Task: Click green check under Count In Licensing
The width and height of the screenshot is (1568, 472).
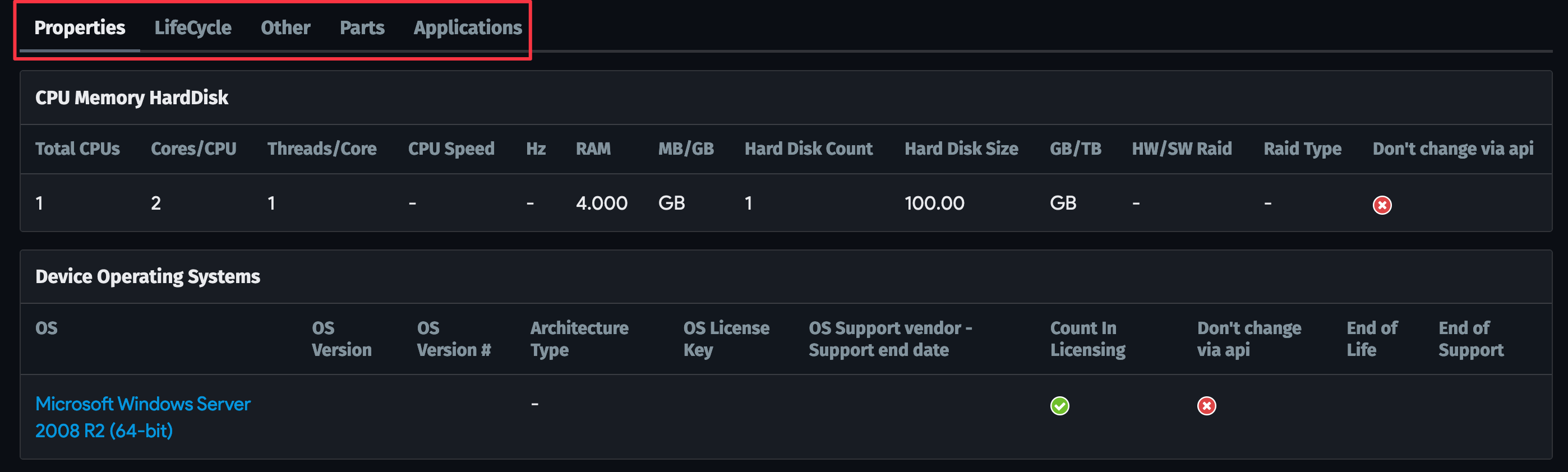Action: pos(1059,406)
